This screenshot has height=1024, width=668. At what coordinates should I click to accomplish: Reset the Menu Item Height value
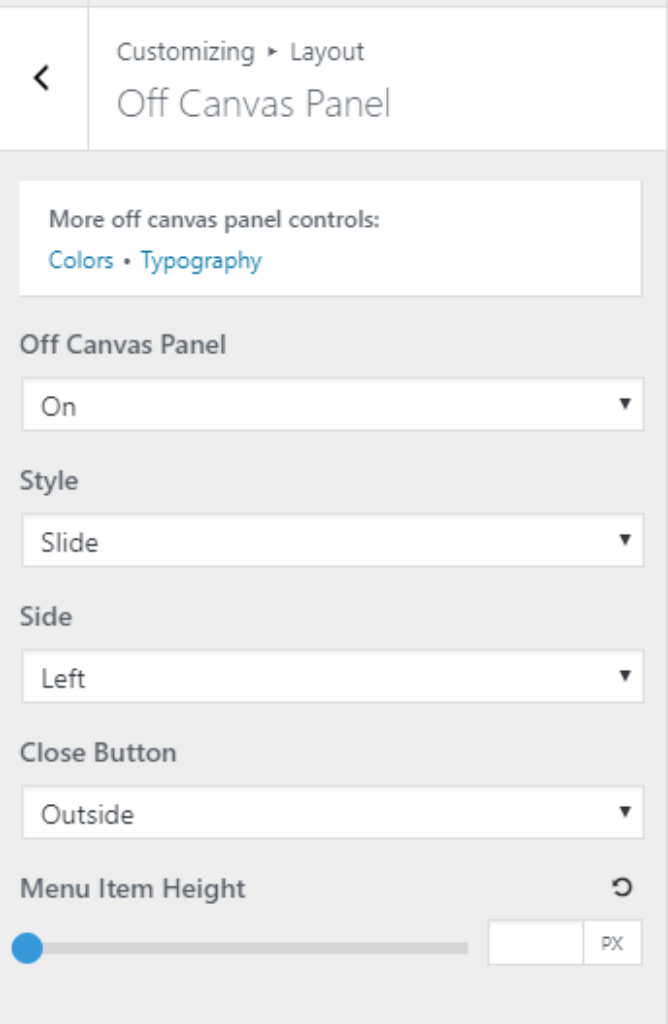(x=622, y=887)
